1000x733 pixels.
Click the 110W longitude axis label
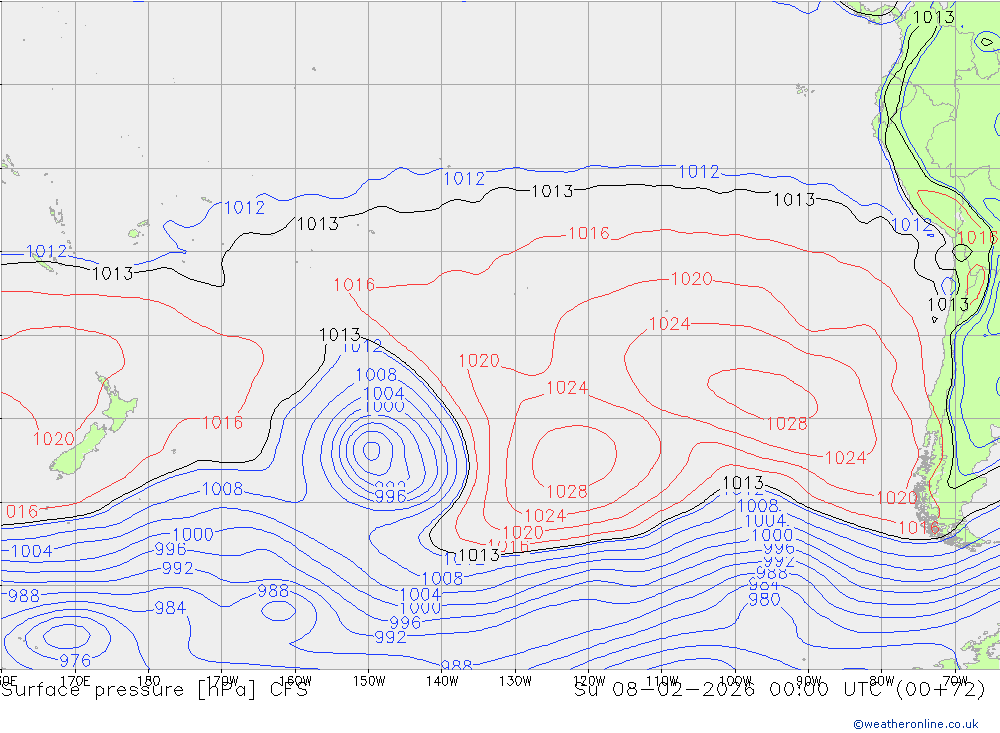point(662,681)
